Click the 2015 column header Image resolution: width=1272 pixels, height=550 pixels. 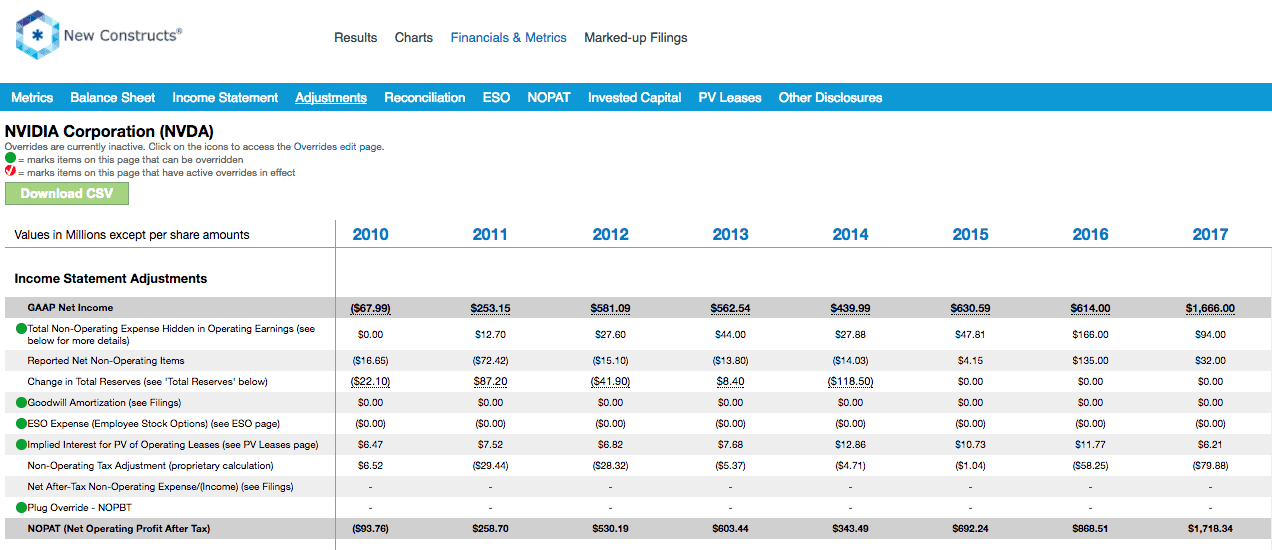point(970,235)
